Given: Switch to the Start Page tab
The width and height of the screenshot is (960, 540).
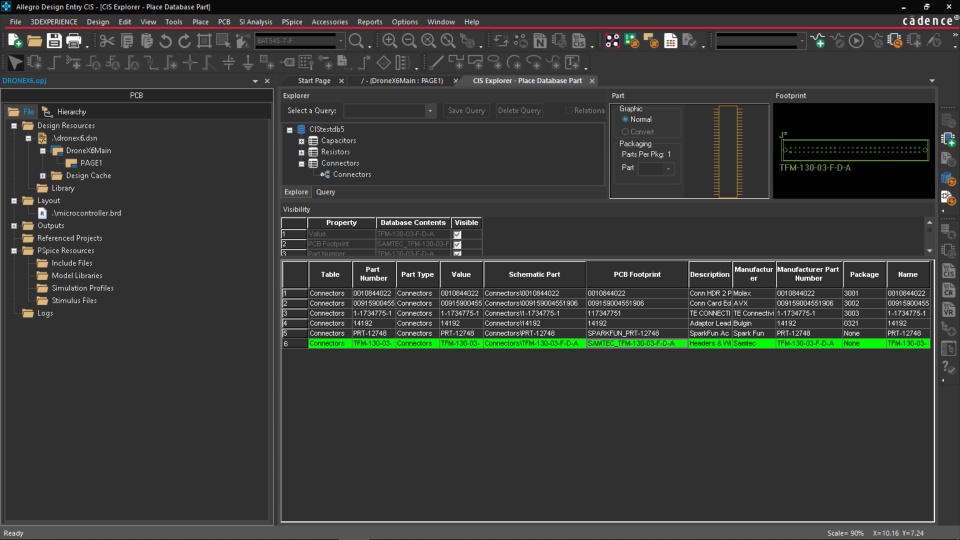Looking at the screenshot, I should 314,81.
